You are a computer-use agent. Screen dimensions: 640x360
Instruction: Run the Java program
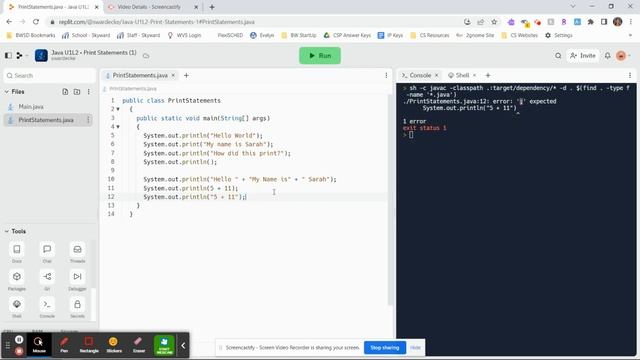point(320,56)
